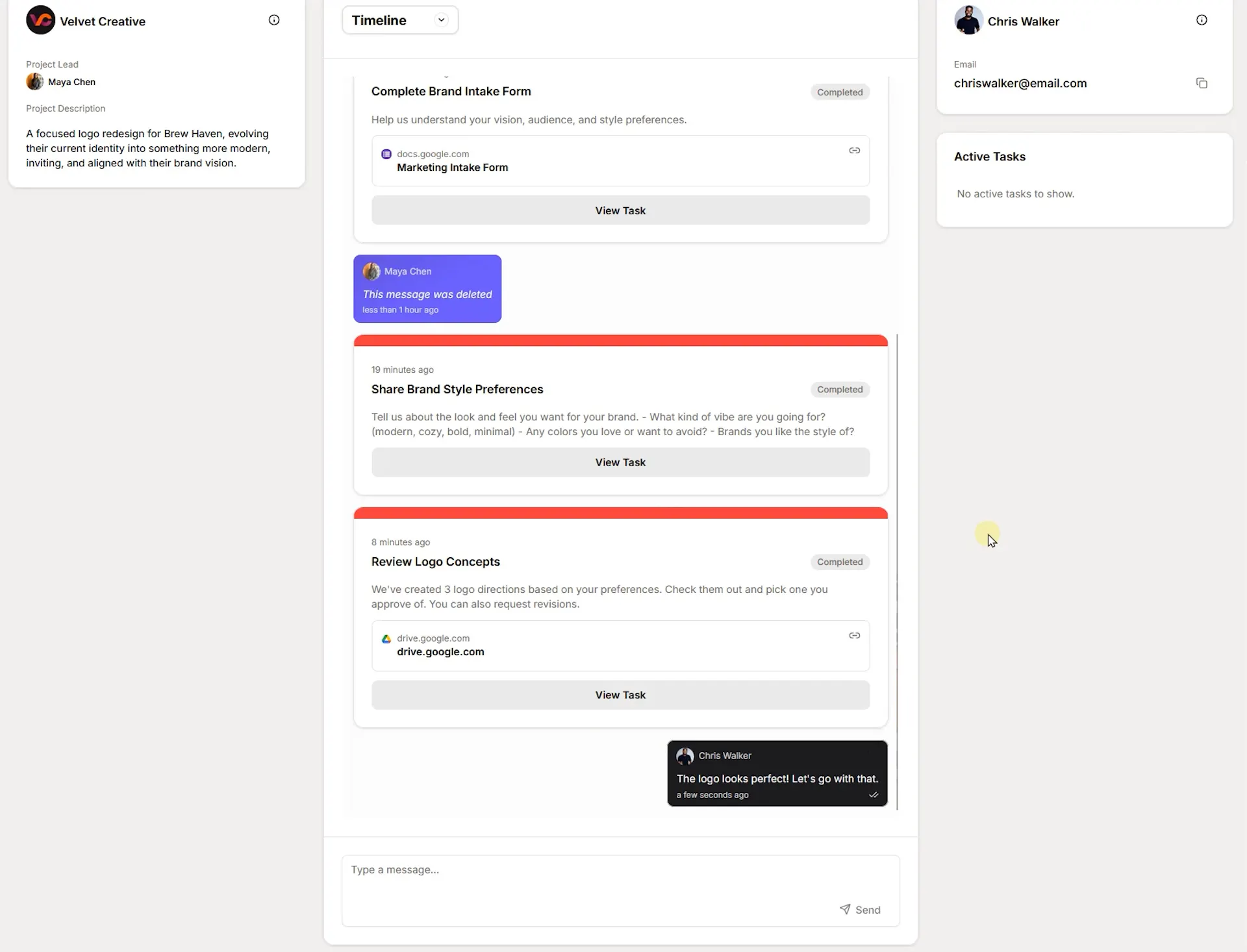The height and width of the screenshot is (952, 1247).
Task: Click Maya Chen project lead avatar
Action: 34,82
